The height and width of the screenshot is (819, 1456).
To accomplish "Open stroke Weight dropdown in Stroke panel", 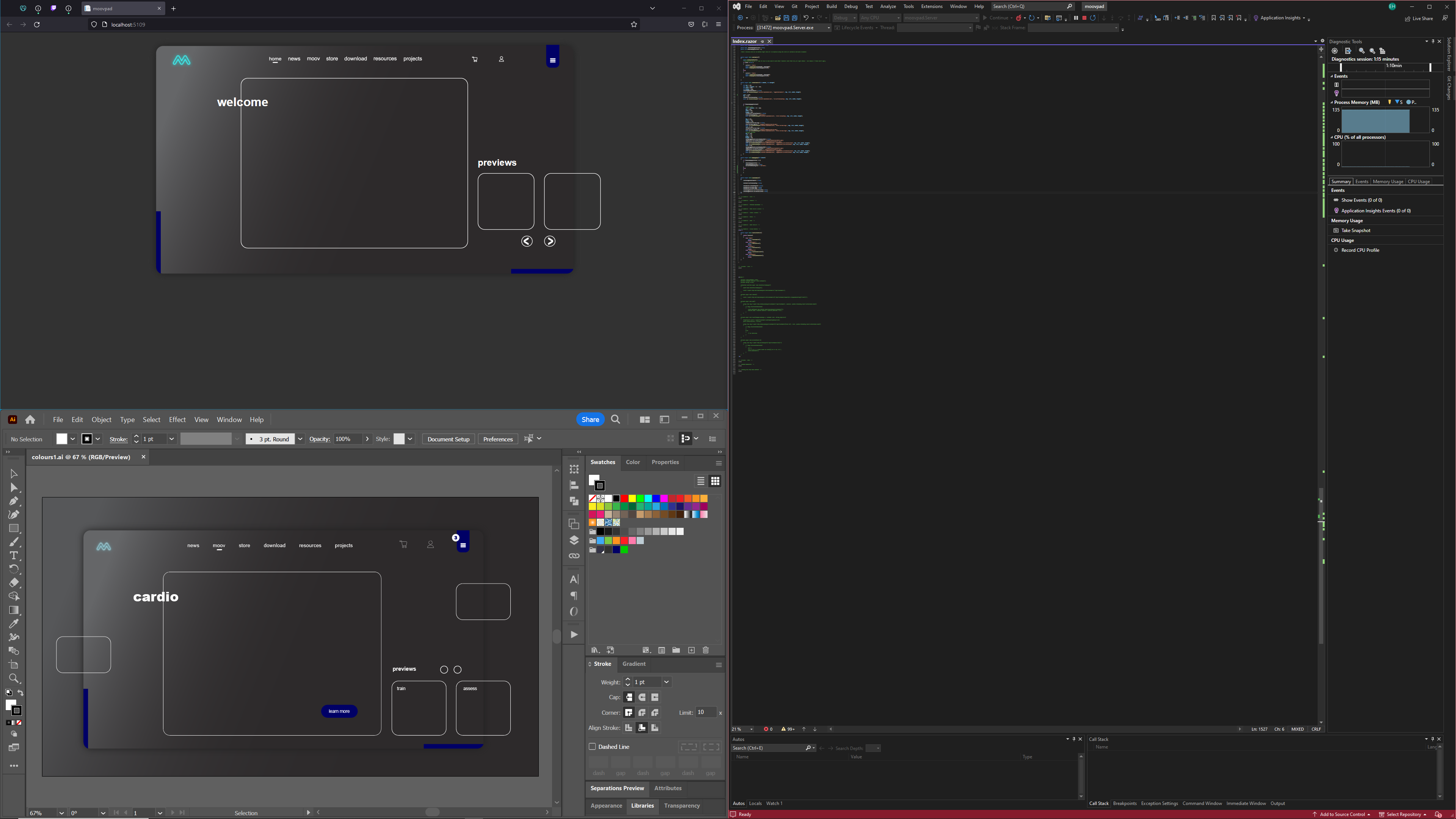I will click(667, 682).
